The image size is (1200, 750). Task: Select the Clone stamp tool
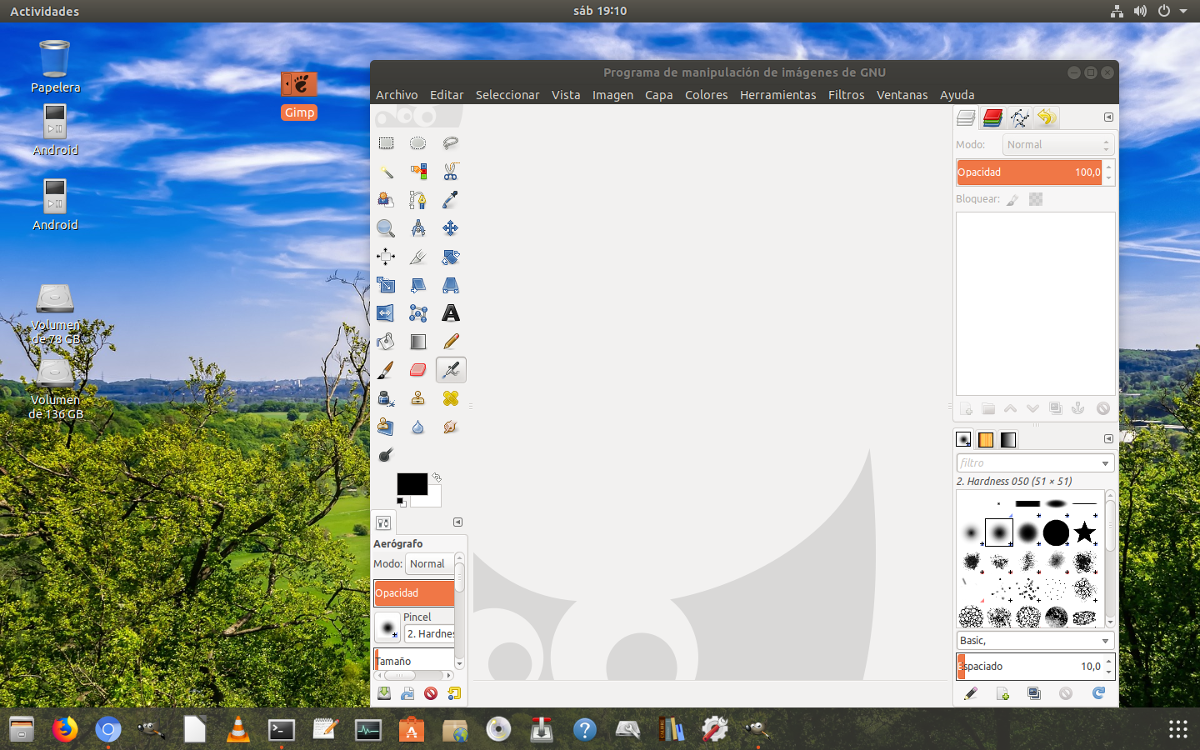click(418, 398)
